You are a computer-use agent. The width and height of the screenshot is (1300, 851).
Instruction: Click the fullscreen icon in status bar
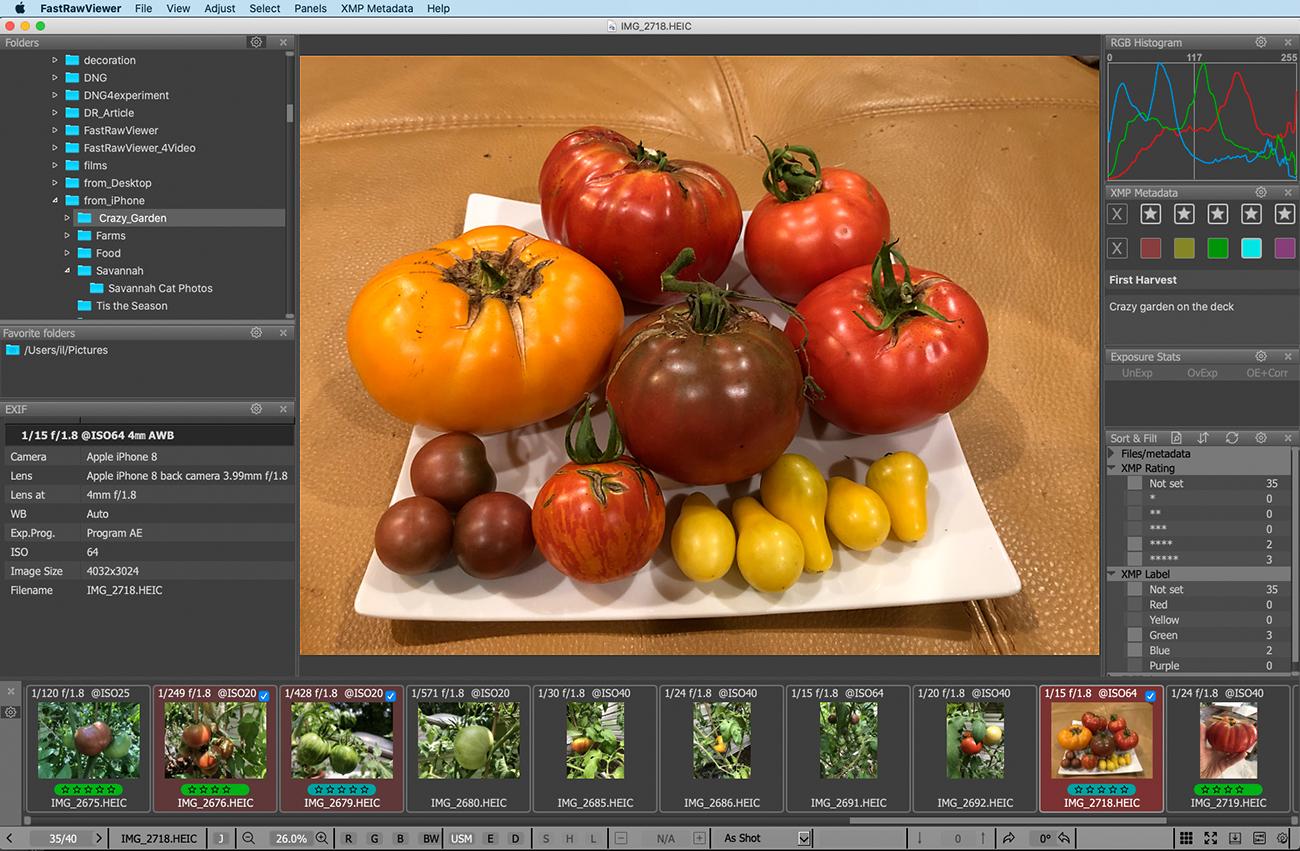tap(1210, 838)
